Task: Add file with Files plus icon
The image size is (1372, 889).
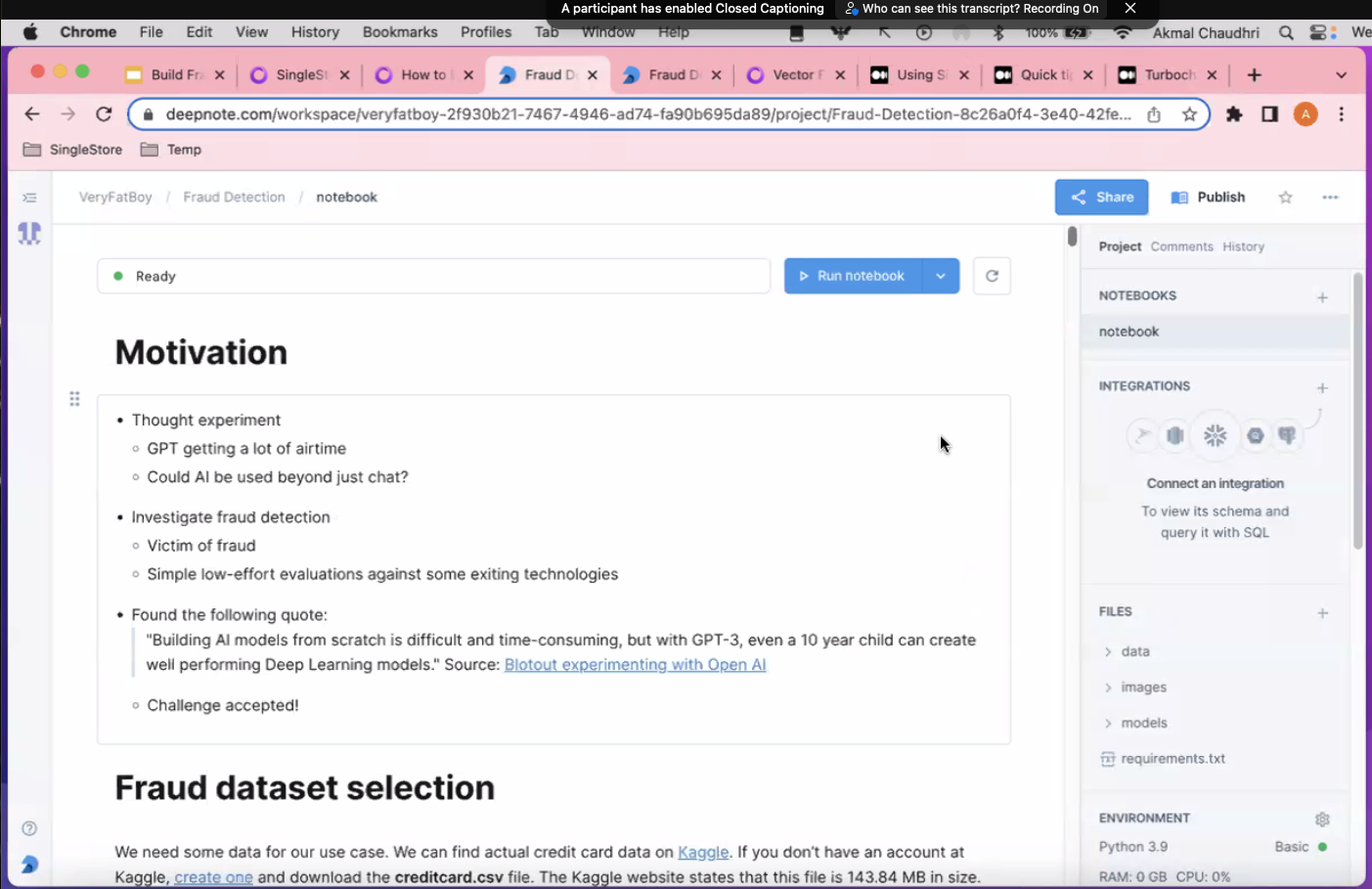Action: 1322,612
